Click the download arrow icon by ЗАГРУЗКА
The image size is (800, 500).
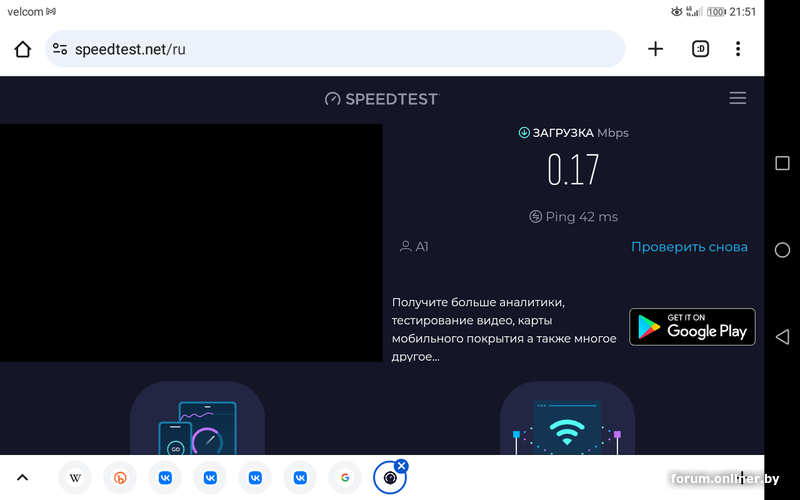[523, 133]
